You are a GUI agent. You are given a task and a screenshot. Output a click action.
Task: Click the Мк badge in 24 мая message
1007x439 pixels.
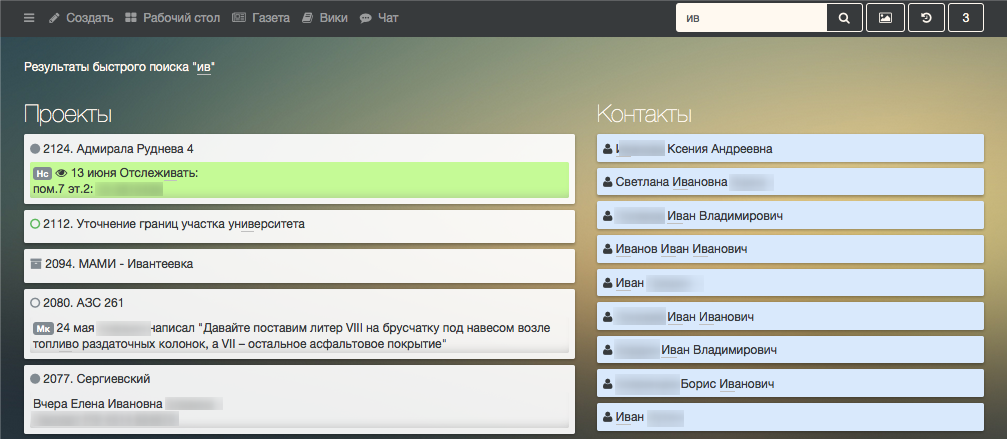(42, 329)
